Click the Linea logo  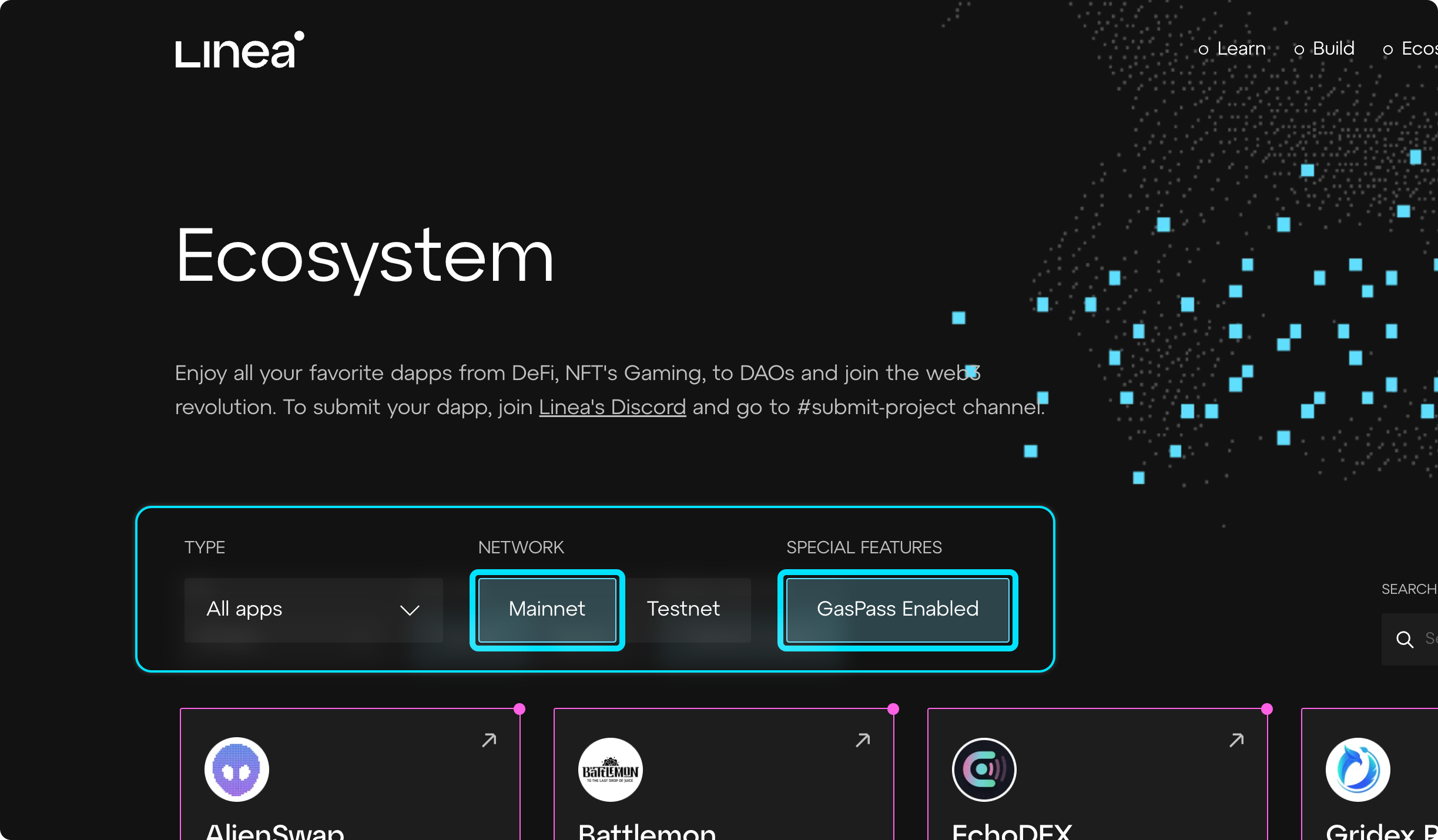tap(240, 50)
